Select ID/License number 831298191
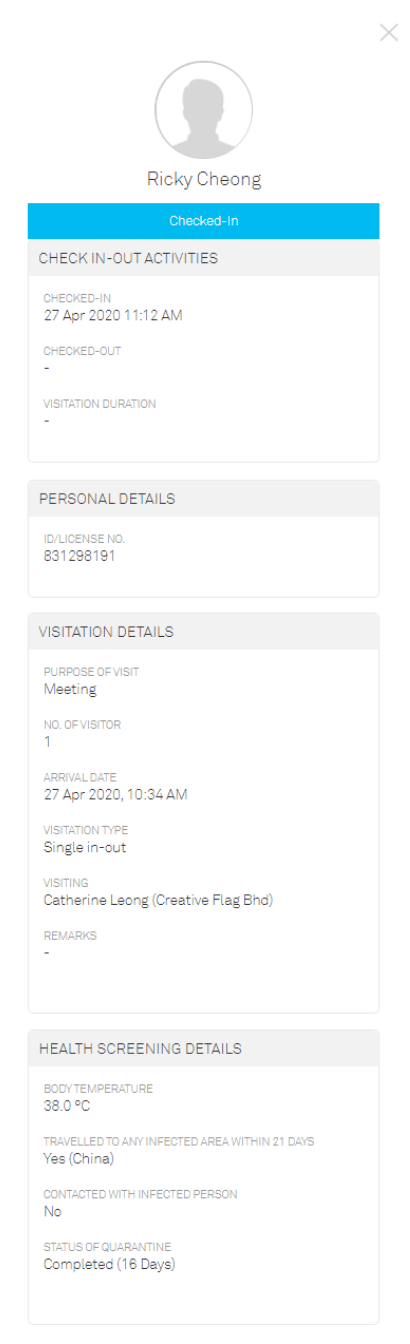 click(x=80, y=555)
